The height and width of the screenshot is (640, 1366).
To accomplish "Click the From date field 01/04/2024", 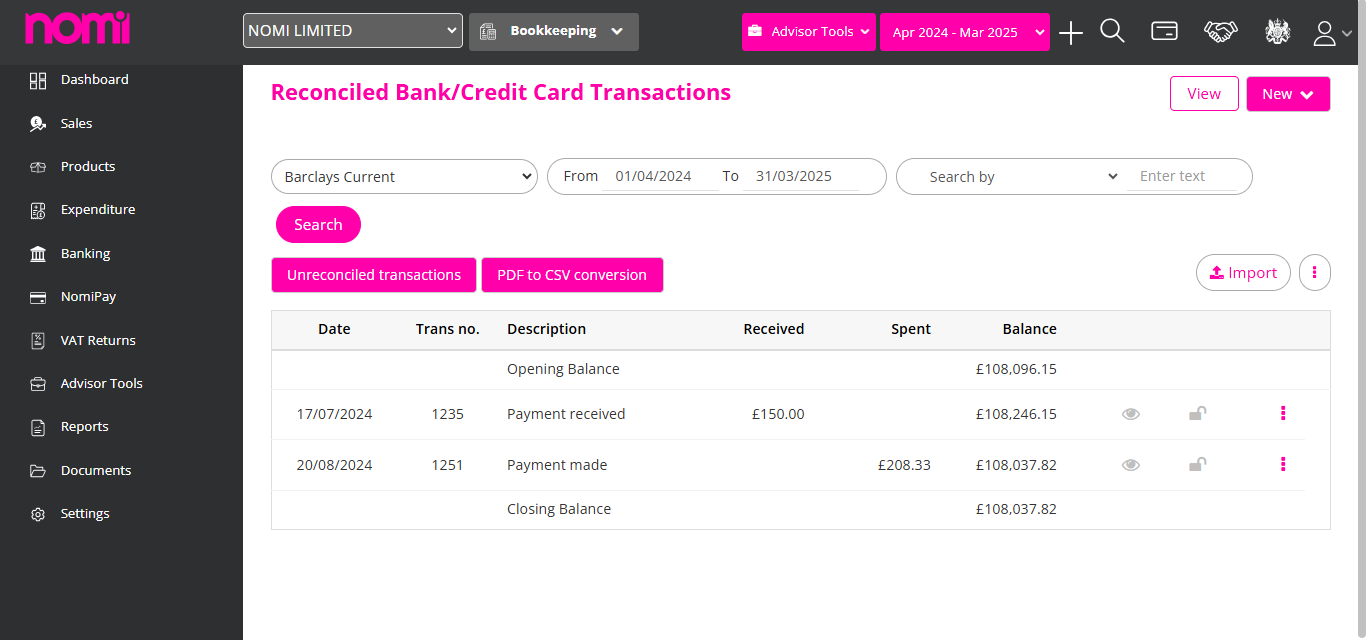I will pos(660,177).
